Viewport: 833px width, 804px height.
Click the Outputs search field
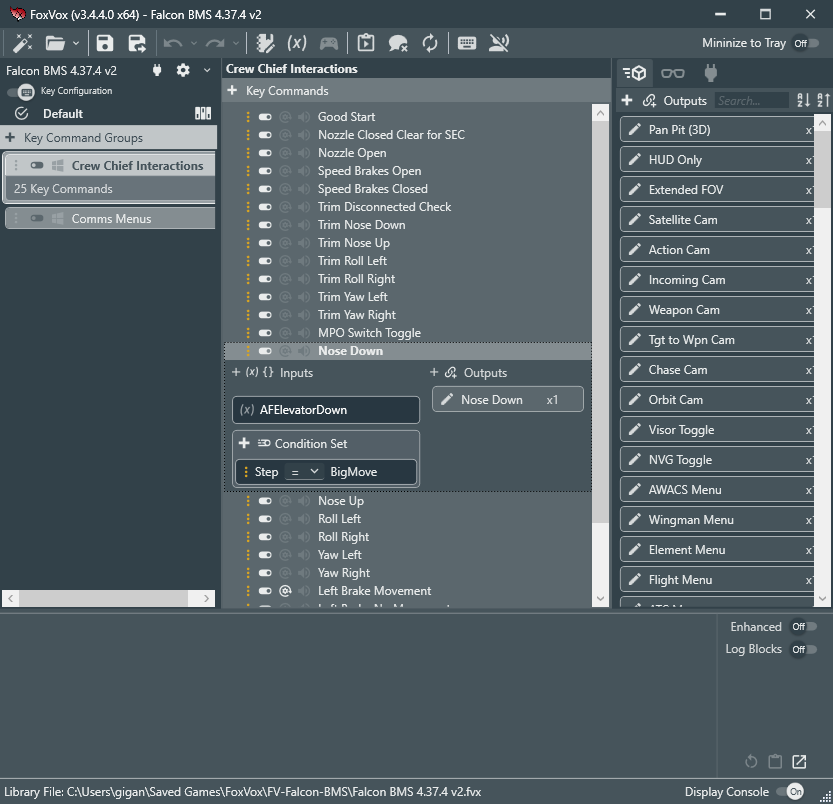tap(751, 100)
